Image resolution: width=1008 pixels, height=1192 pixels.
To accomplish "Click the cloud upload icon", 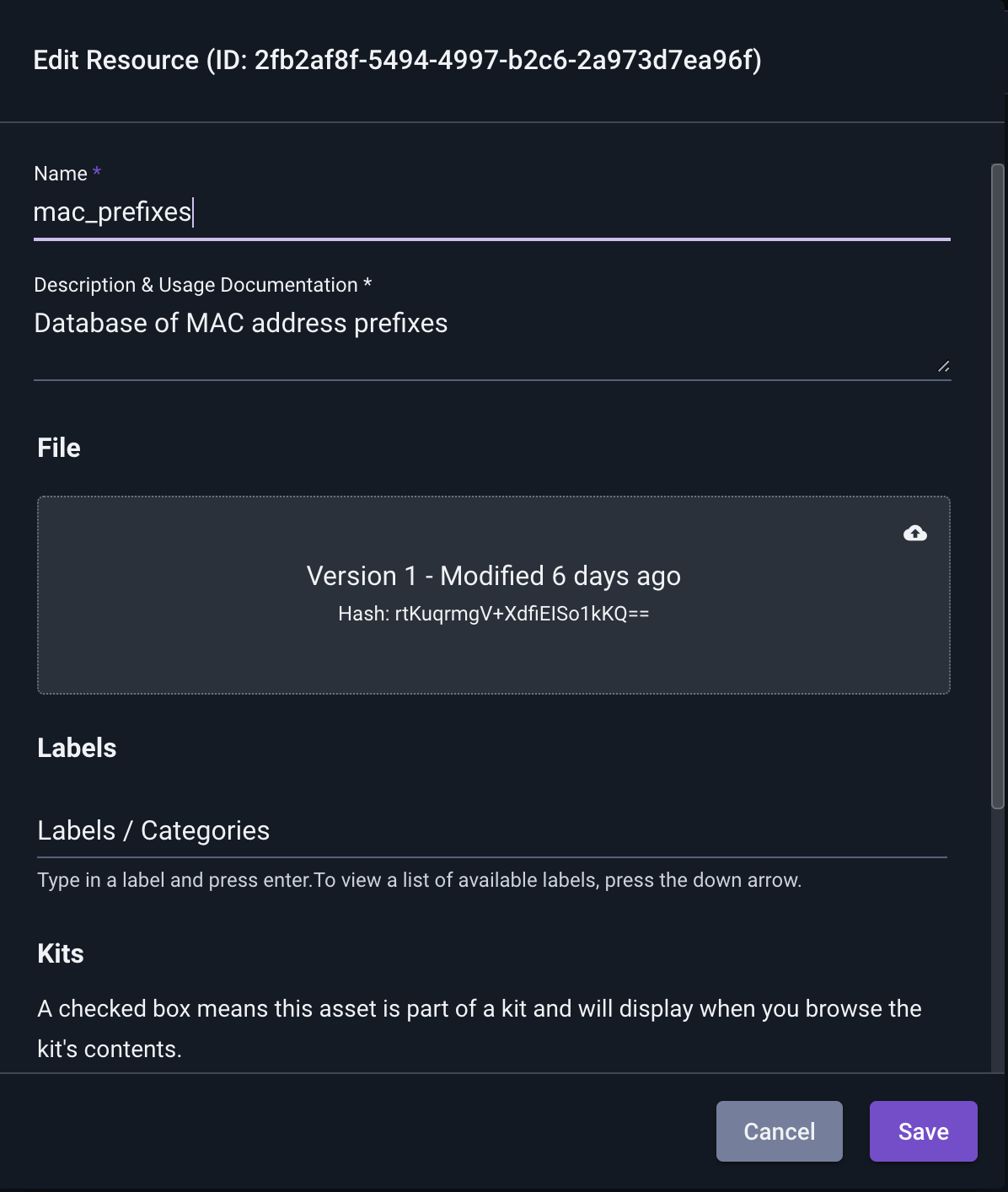I will coord(914,533).
